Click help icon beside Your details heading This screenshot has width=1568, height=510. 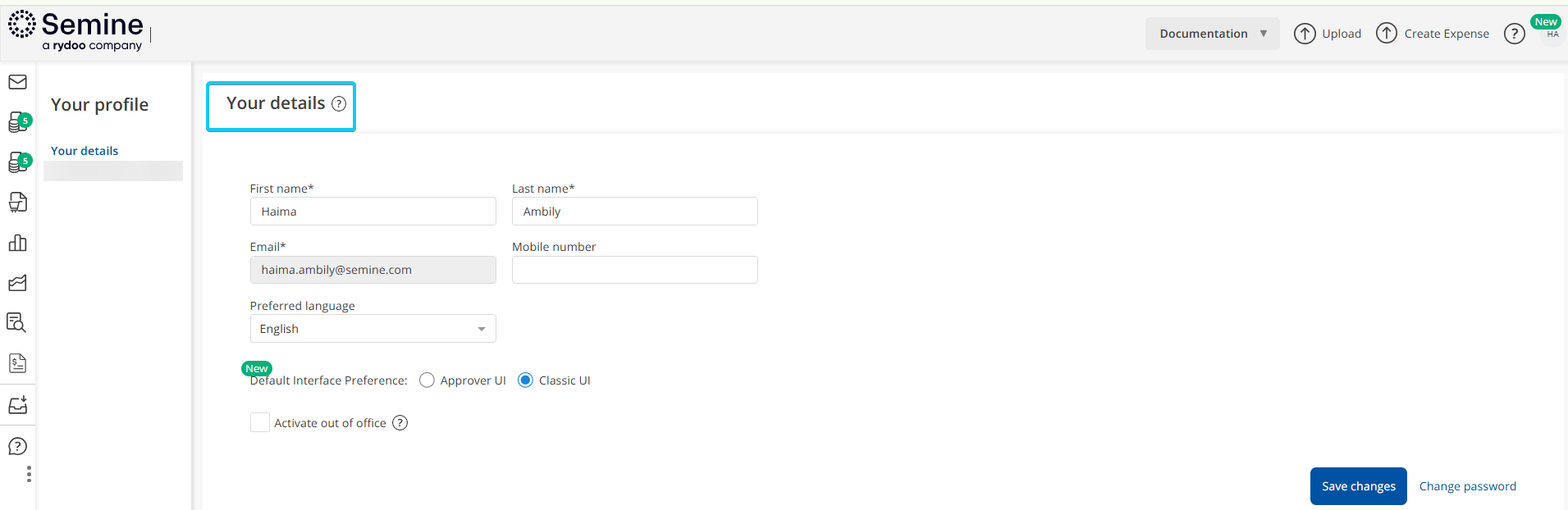[339, 104]
